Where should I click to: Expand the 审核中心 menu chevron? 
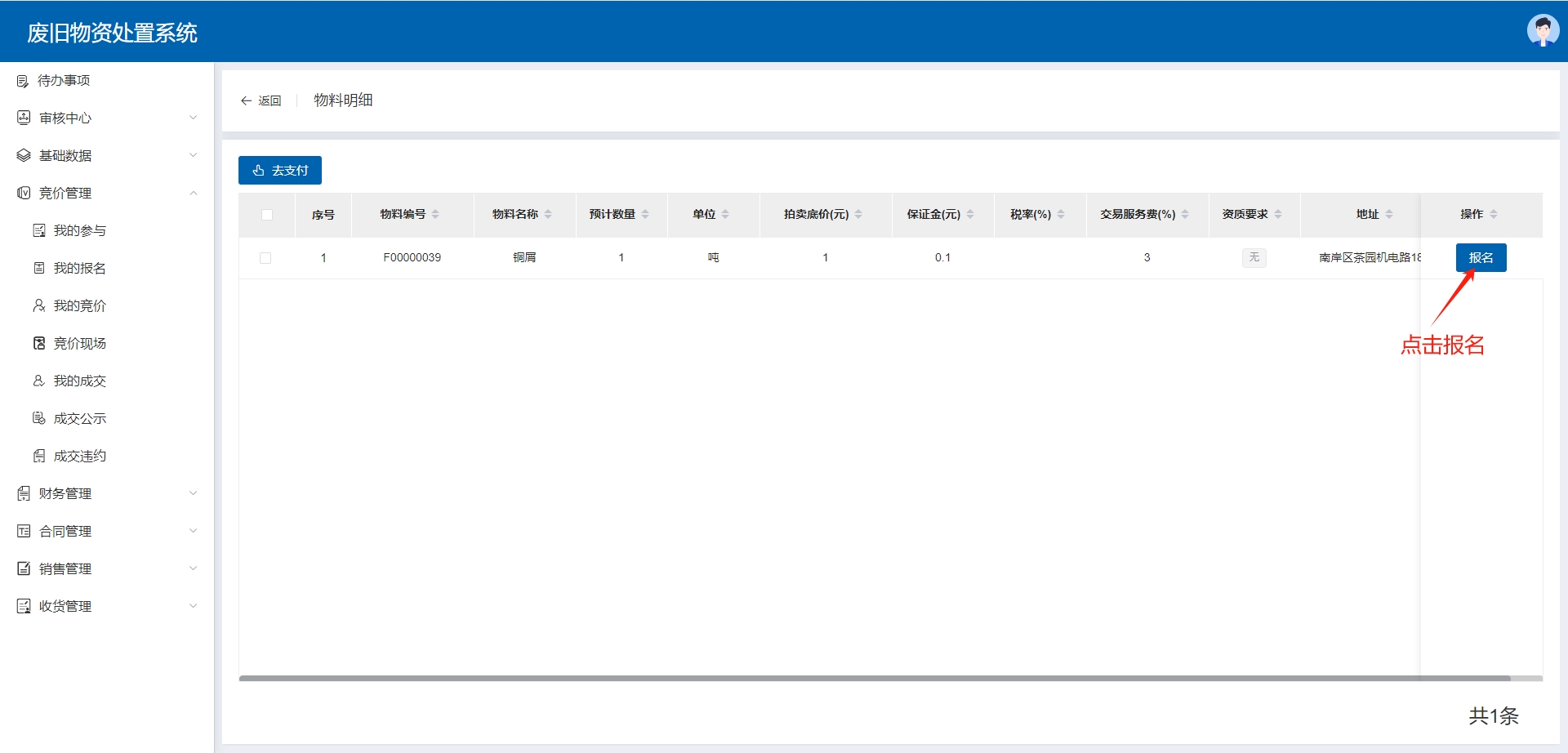click(193, 118)
